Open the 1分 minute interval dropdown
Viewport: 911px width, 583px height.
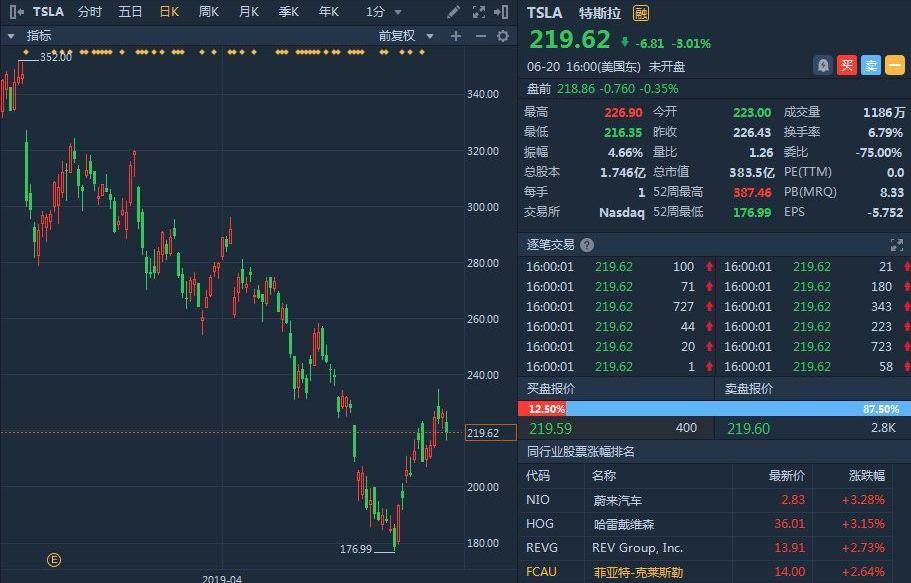click(383, 12)
